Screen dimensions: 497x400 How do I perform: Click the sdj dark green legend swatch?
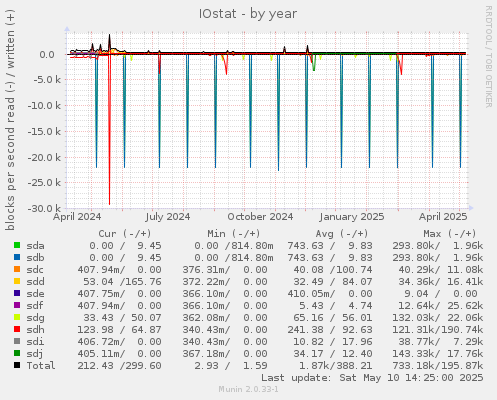17,353
